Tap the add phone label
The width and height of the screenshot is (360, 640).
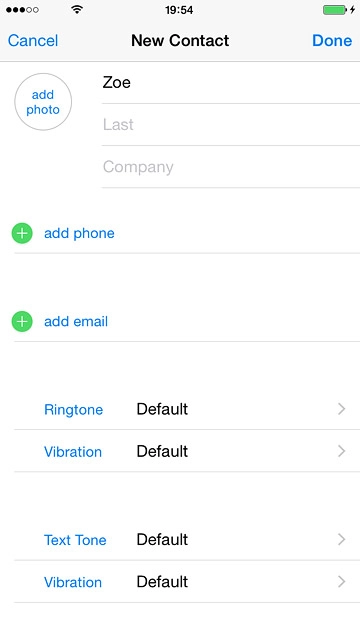79,233
